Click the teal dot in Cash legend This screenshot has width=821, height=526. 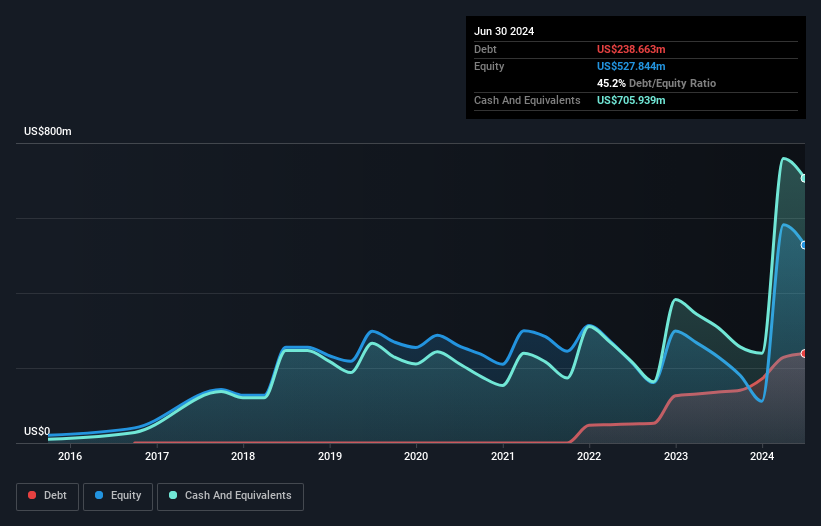pyautogui.click(x=173, y=495)
